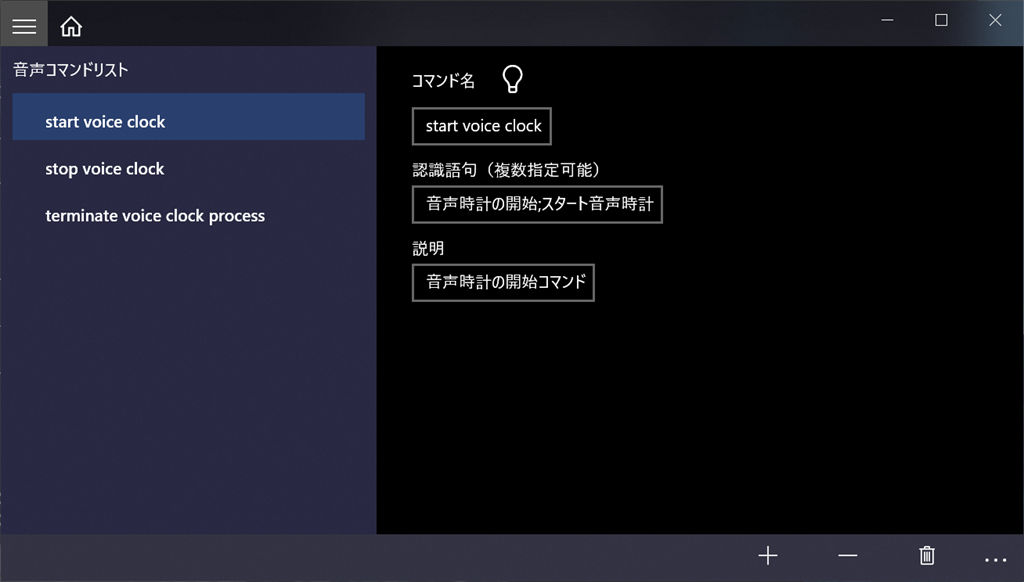Click the コマンド名 text field
The width and height of the screenshot is (1024, 582).
click(482, 126)
